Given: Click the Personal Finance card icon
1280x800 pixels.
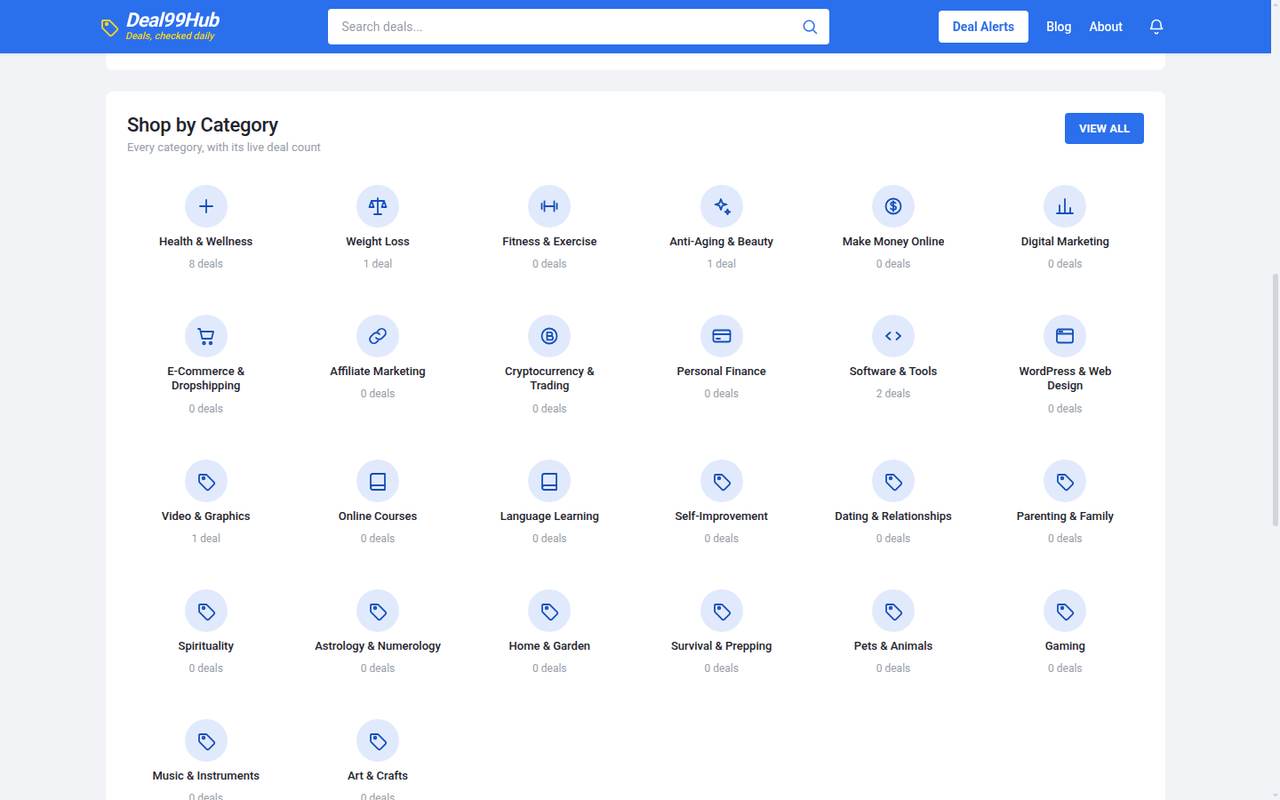Looking at the screenshot, I should 721,336.
